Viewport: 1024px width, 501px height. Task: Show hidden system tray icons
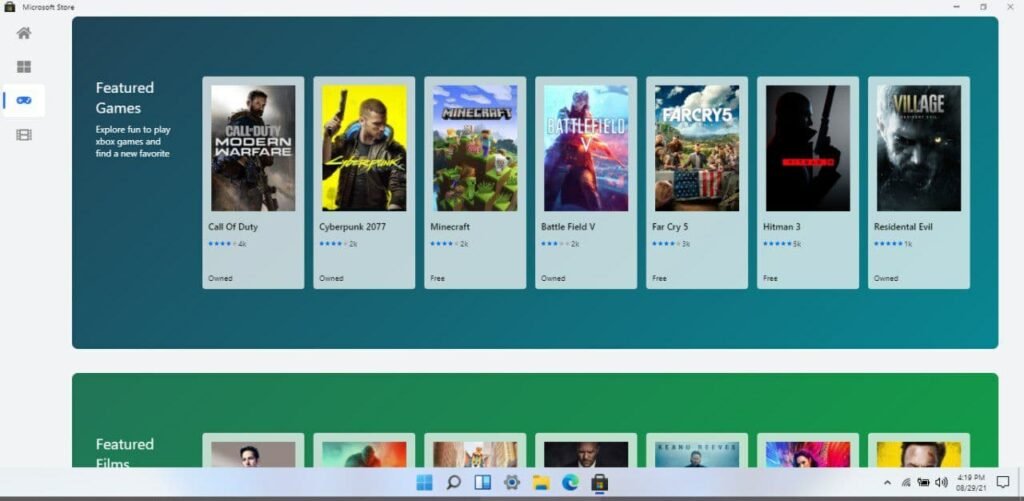887,483
